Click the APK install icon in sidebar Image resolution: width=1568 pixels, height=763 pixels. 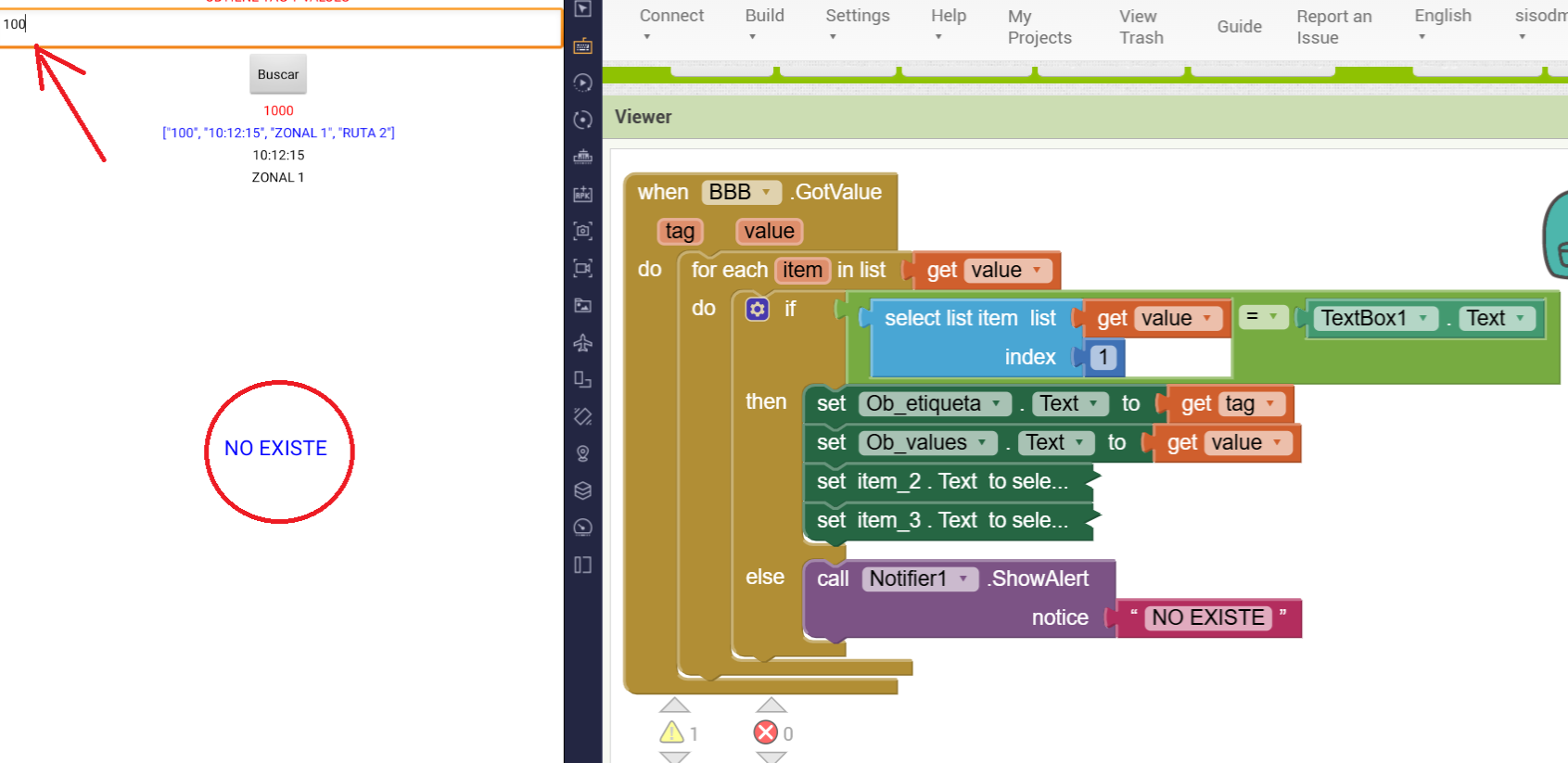click(x=582, y=195)
